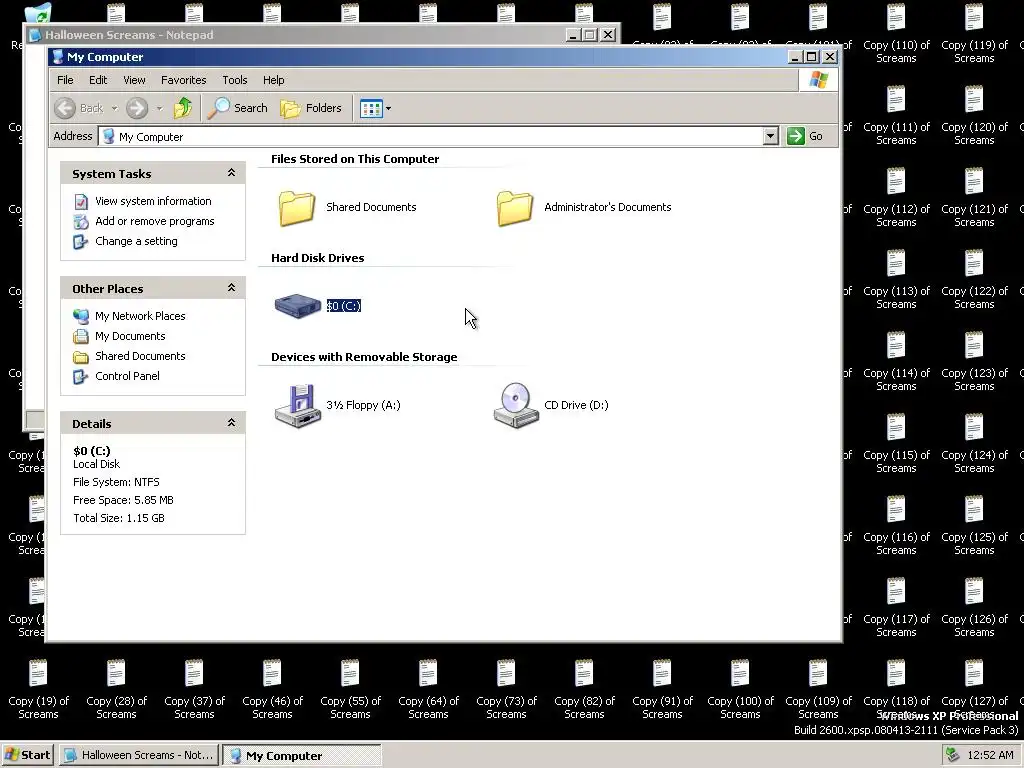Click the View system information icon

point(81,202)
